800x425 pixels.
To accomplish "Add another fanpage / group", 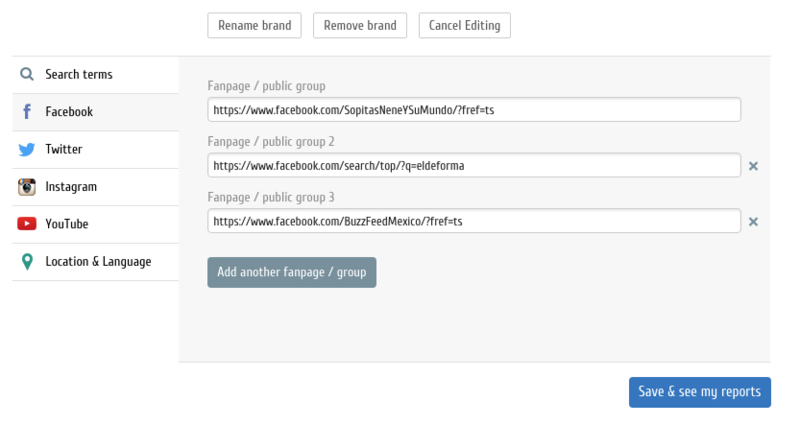I will click(291, 272).
